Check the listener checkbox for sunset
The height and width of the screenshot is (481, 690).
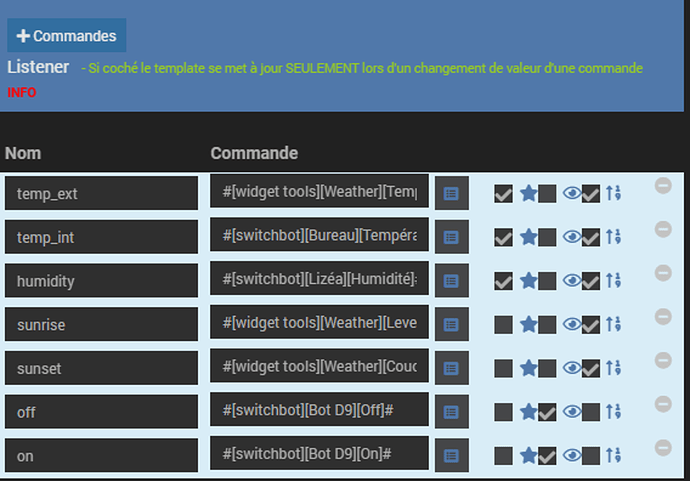click(x=503, y=368)
